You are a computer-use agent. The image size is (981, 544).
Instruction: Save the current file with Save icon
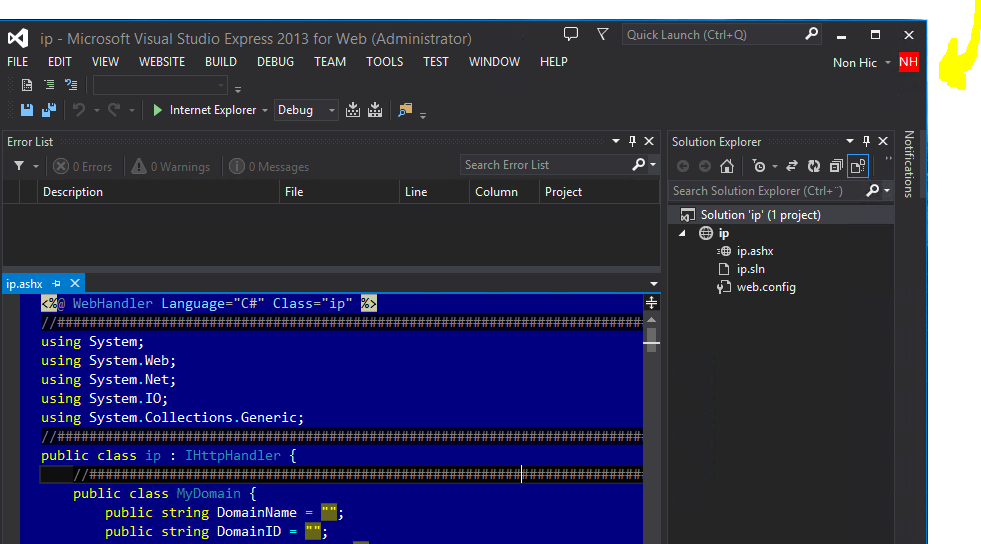(27, 110)
